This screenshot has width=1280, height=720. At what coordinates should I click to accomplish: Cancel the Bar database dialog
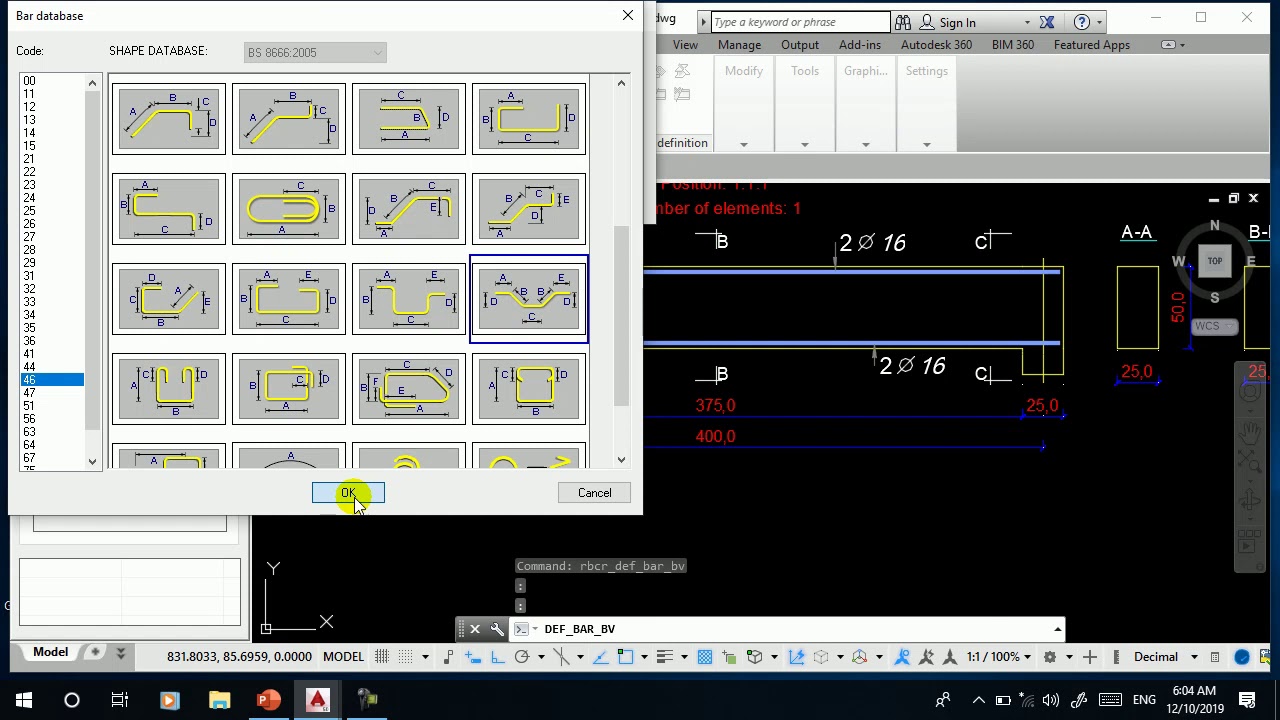click(594, 493)
